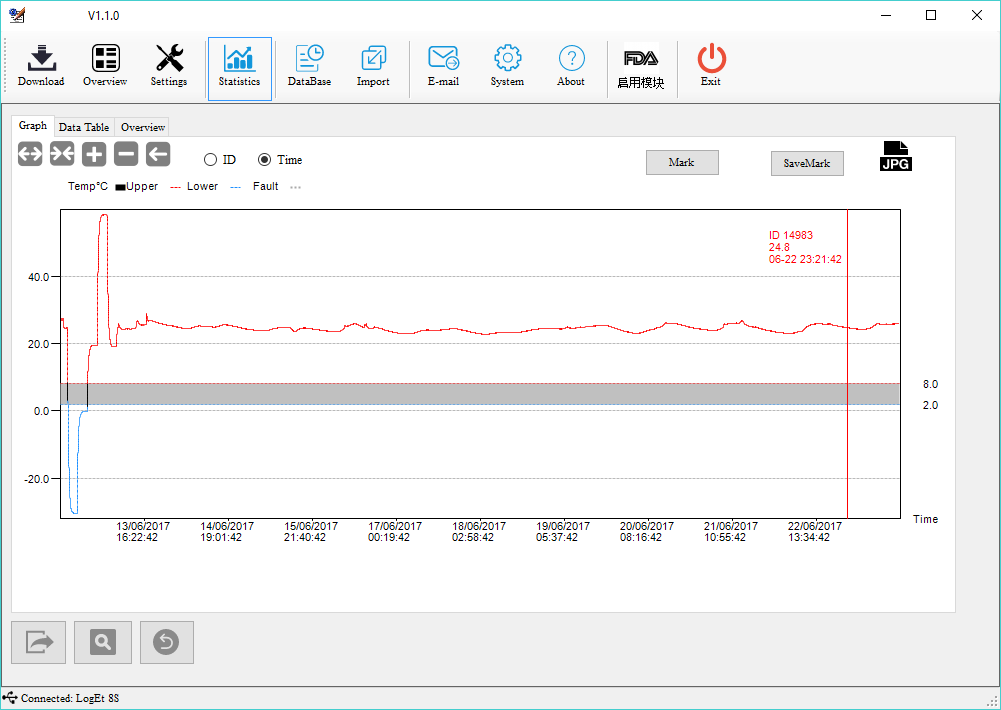Compress graph with inward arrows button

[x=62, y=154]
